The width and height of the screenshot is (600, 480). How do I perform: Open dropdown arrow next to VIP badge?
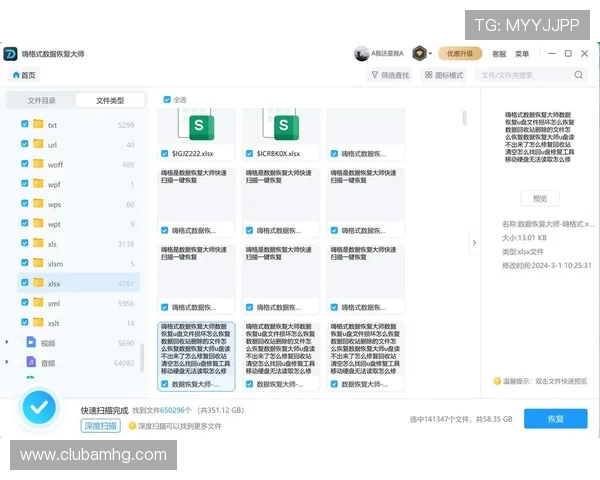click(430, 54)
